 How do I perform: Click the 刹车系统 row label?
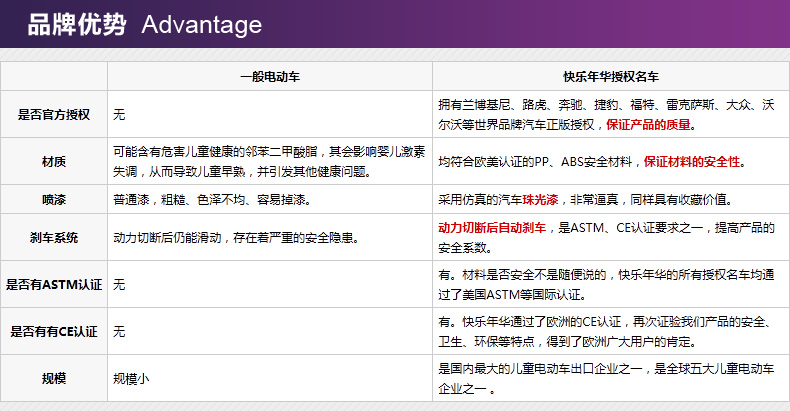(x=54, y=238)
